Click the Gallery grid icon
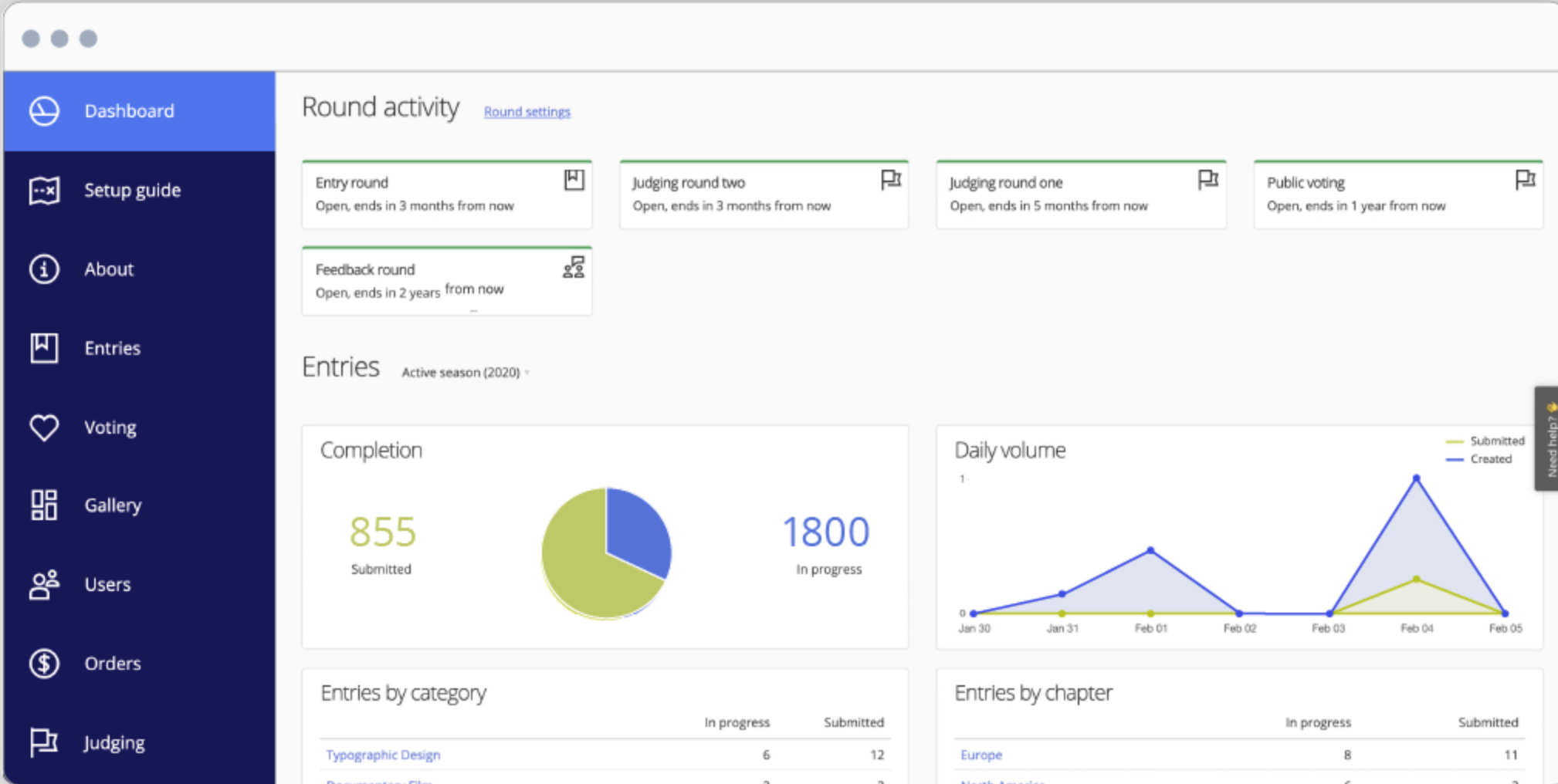Viewport: 1558px width, 784px height. [44, 505]
